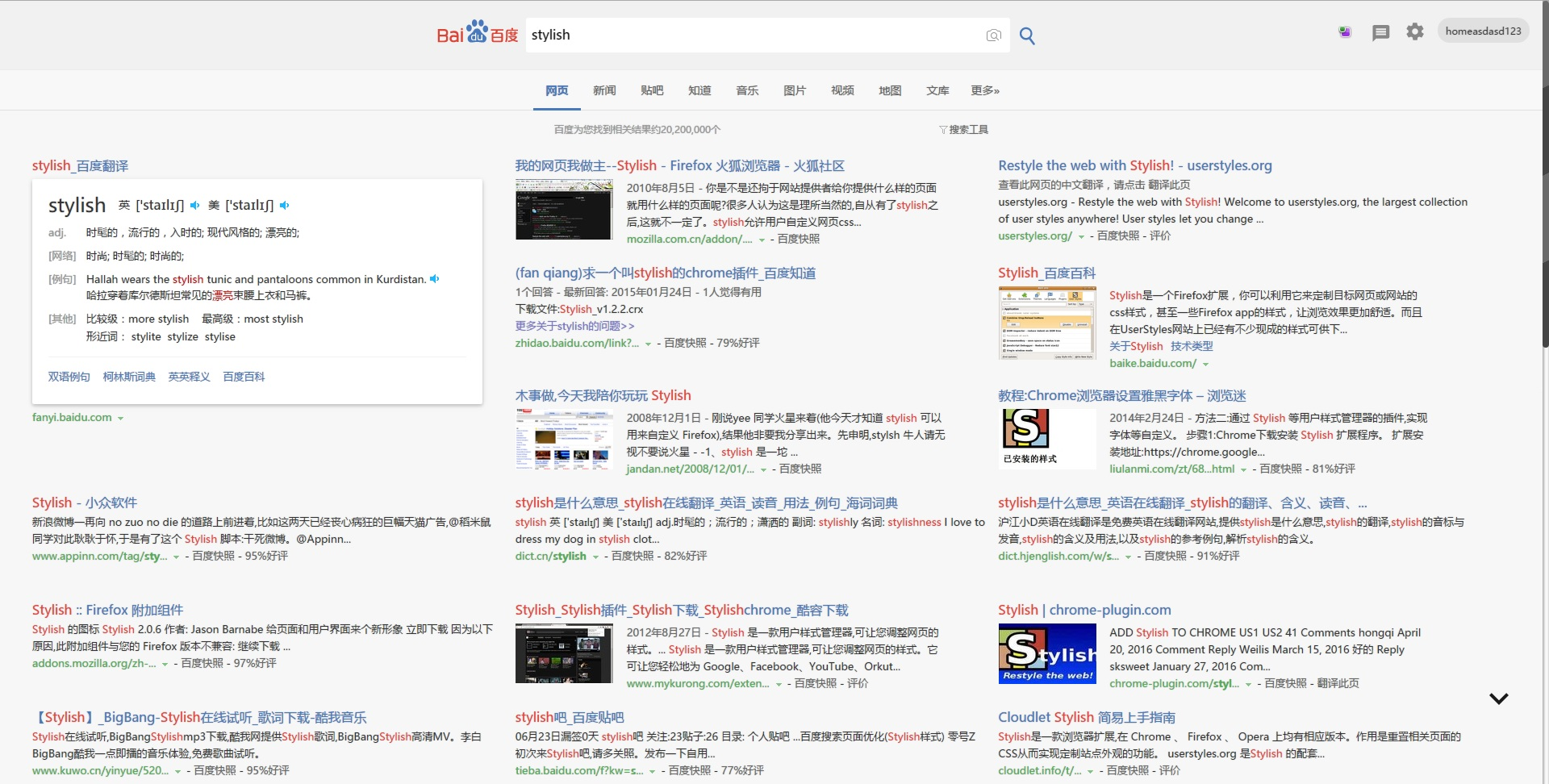The width and height of the screenshot is (1549, 784).
Task: Click the Baidu logo
Action: [x=477, y=34]
